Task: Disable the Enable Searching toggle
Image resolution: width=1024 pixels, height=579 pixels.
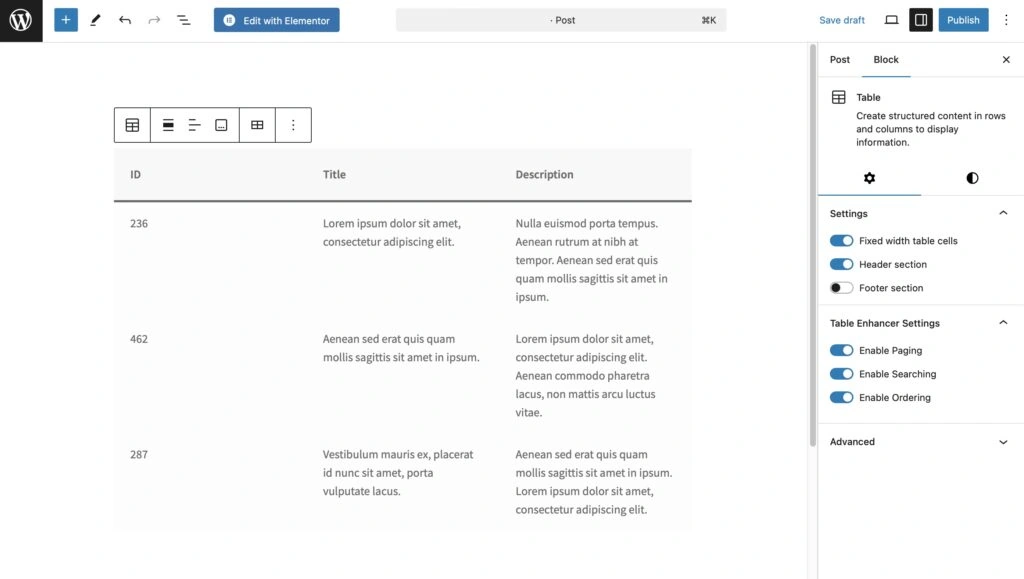Action: point(841,374)
